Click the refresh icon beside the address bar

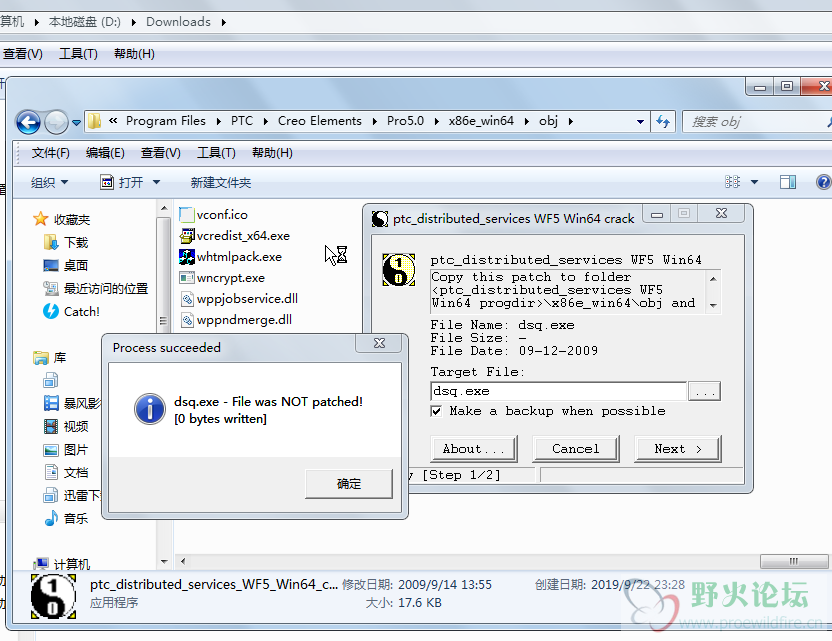click(663, 122)
